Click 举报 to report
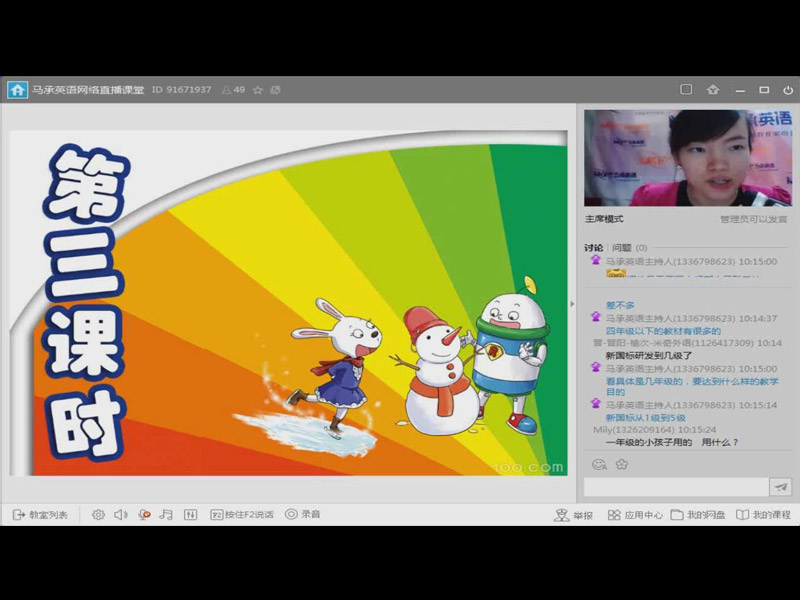 574,515
